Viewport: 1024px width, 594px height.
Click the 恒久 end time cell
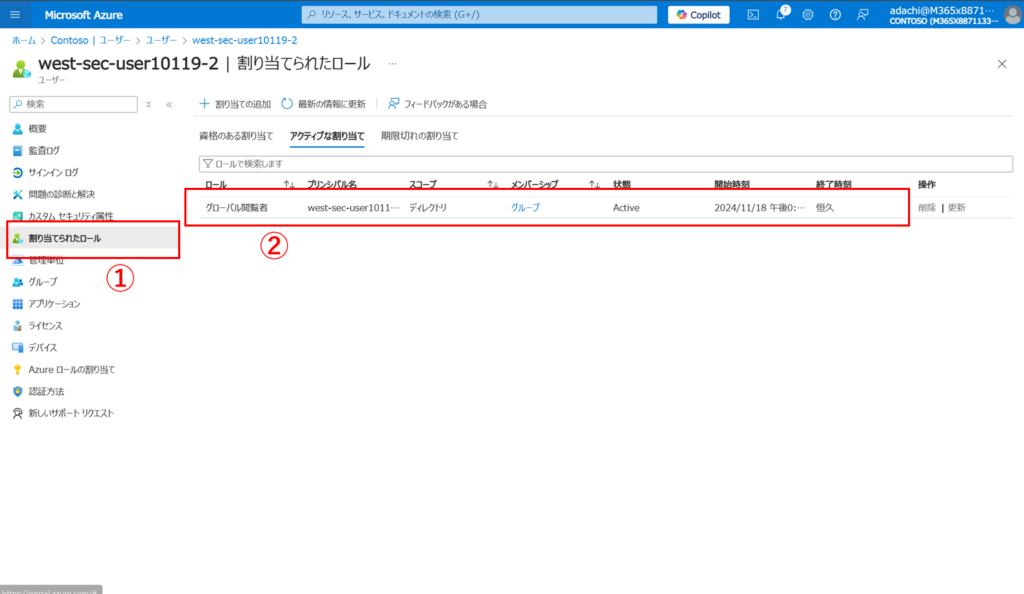coord(825,208)
